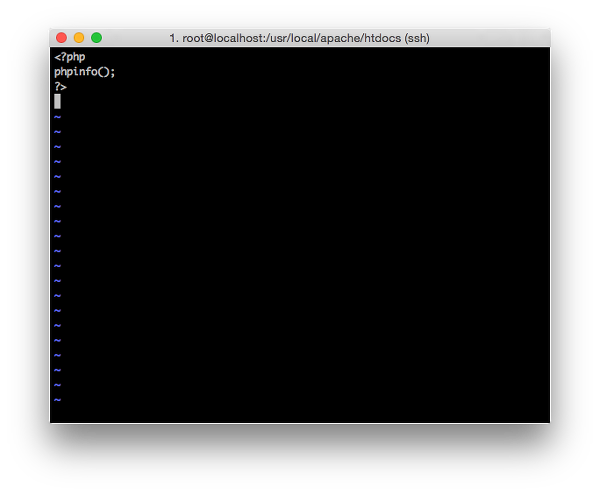Click the gray block cursor below the code
Viewport: 600px width, 494px height.
coord(57,101)
